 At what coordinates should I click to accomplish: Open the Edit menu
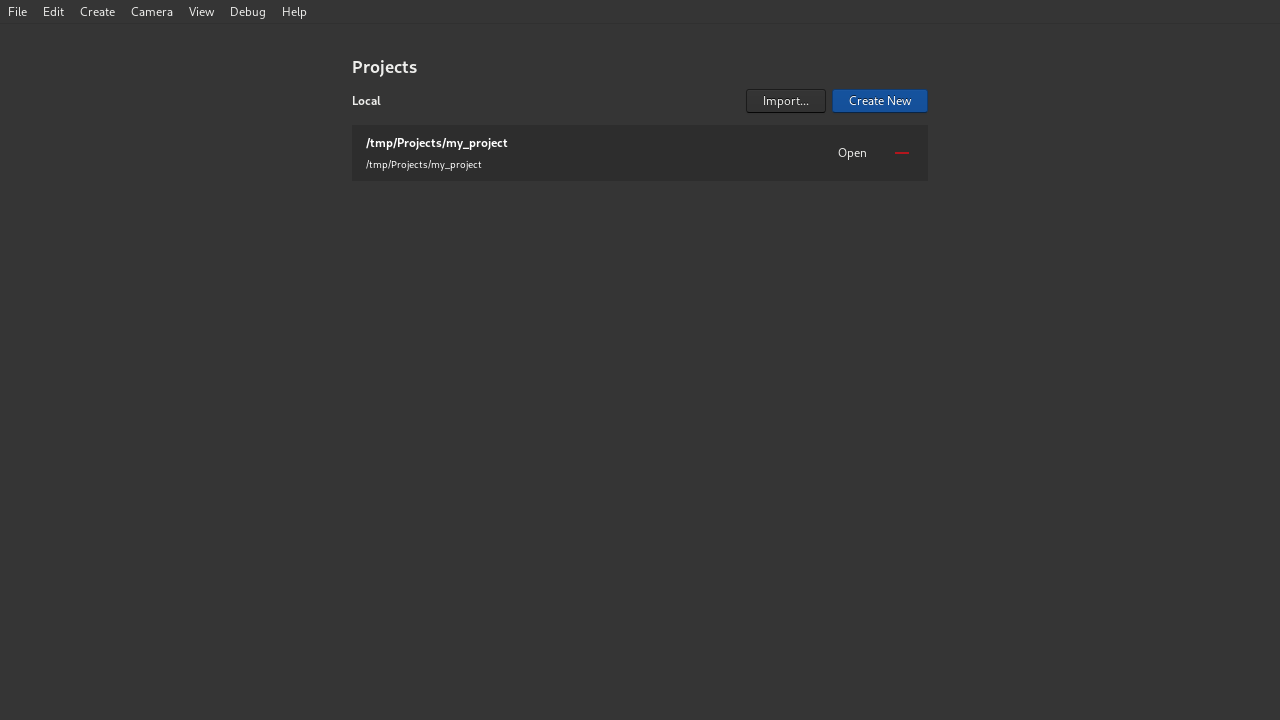coord(52,12)
